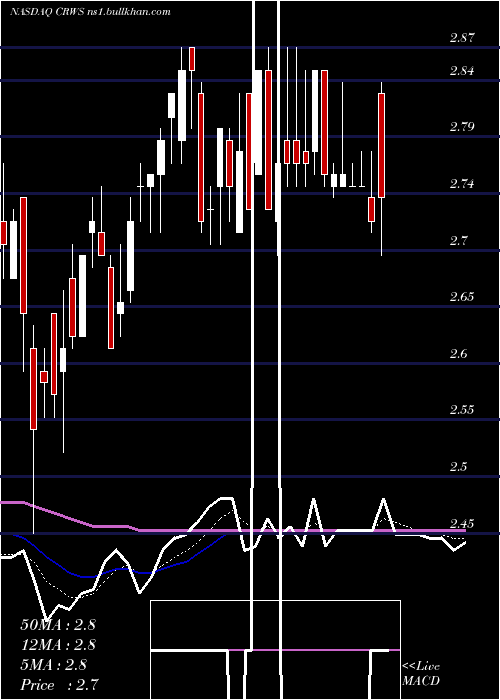Click the <<Live MACD label
500x700 pixels.
pos(421,674)
